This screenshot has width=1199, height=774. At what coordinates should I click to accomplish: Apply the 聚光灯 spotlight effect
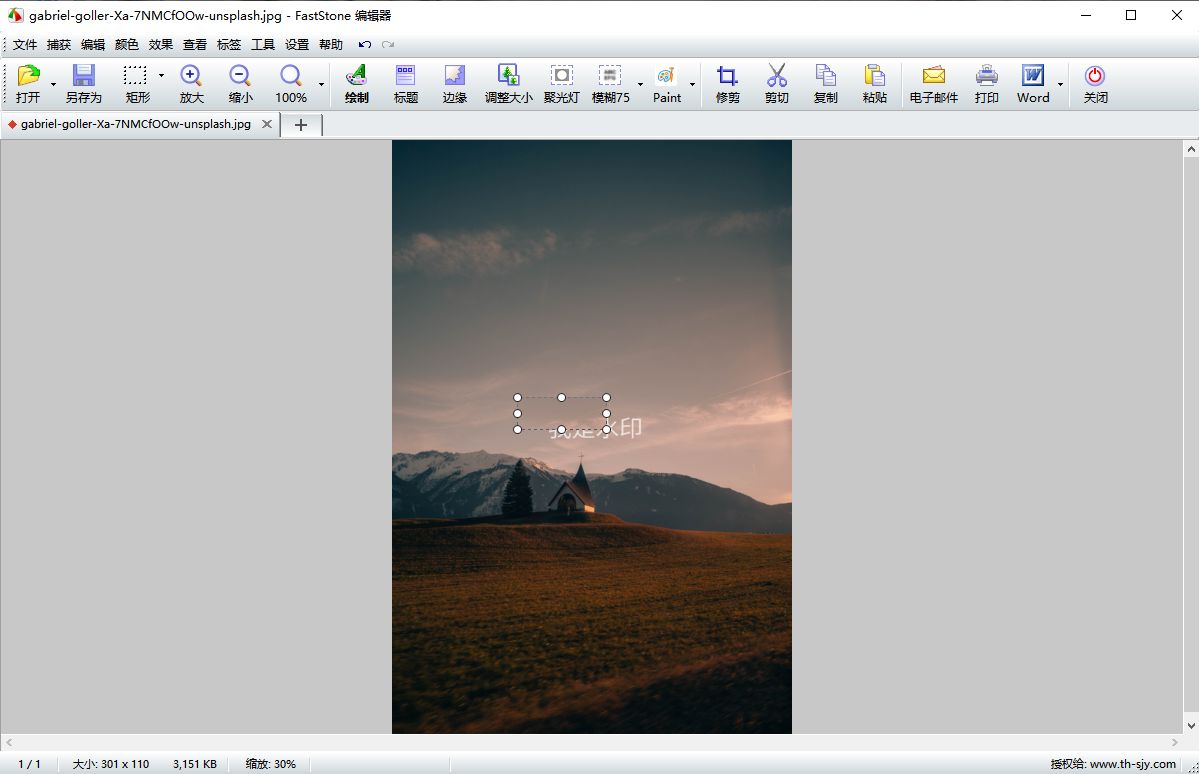pos(561,84)
